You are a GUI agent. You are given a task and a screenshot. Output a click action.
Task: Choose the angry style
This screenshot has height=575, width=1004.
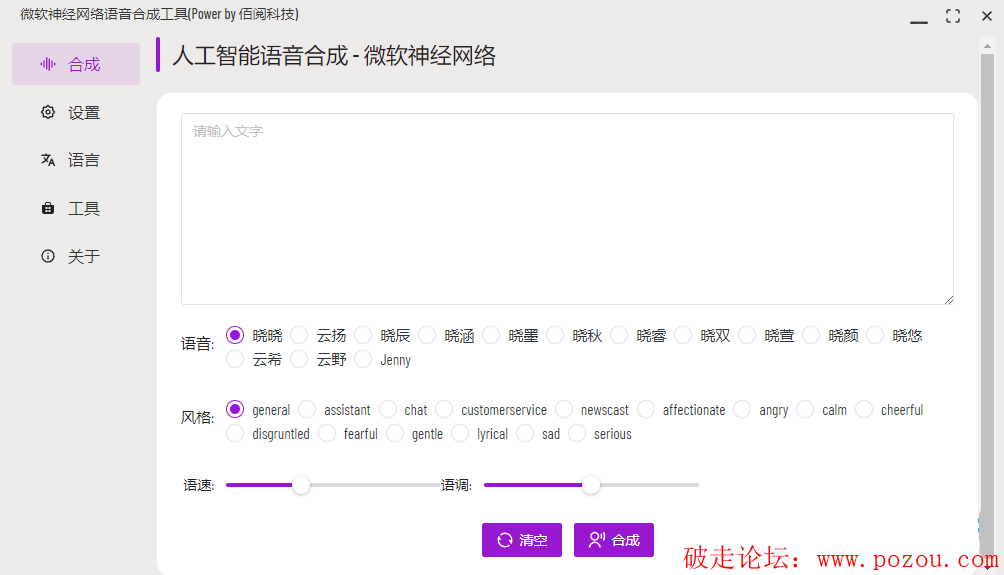pyautogui.click(x=742, y=409)
